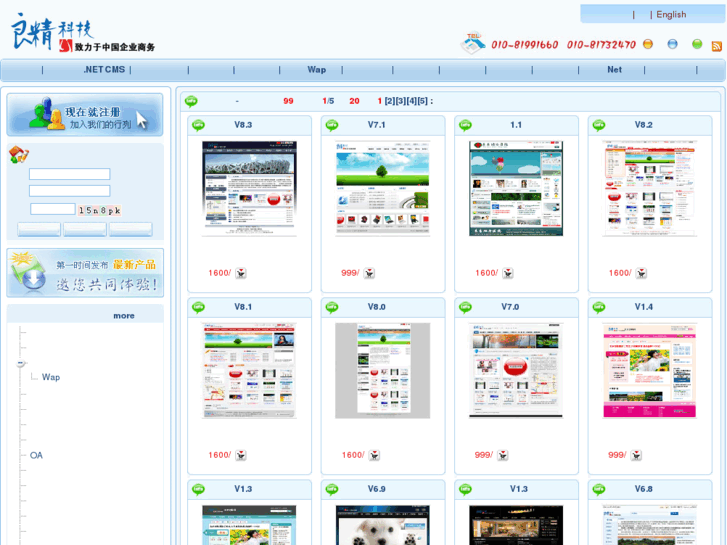This screenshot has width=727, height=545.
Task: Switch language to English
Action: click(671, 15)
